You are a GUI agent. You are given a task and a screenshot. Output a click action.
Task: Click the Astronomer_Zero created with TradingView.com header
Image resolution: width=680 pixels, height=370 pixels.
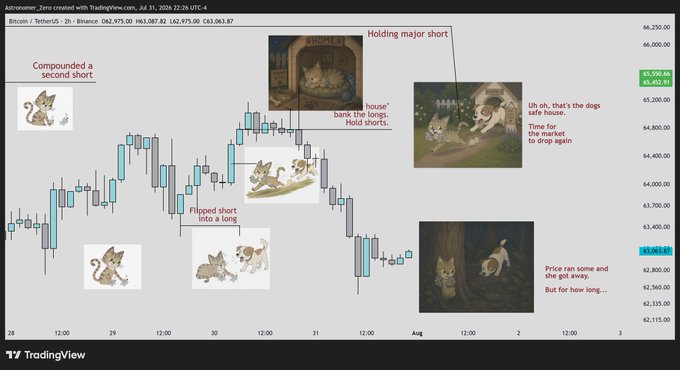[x=105, y=7]
